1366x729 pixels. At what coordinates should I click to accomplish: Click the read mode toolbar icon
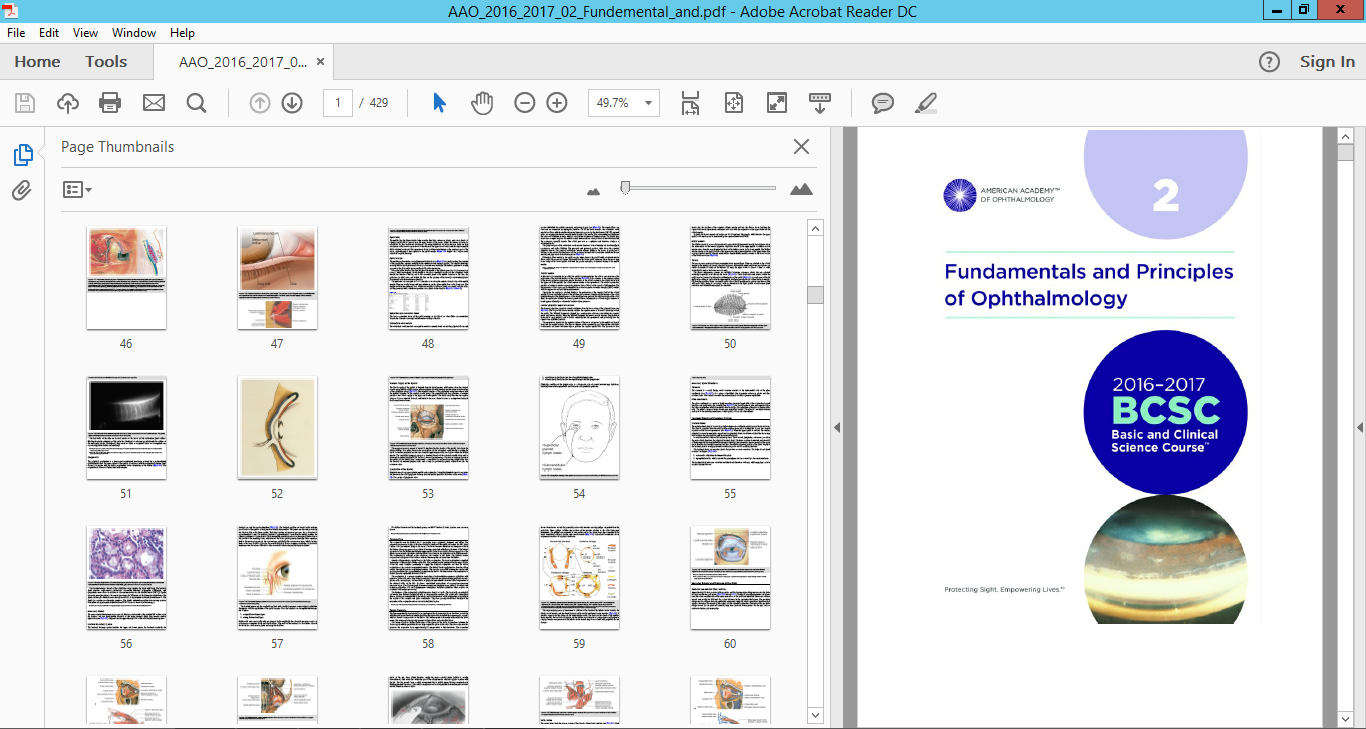820,103
